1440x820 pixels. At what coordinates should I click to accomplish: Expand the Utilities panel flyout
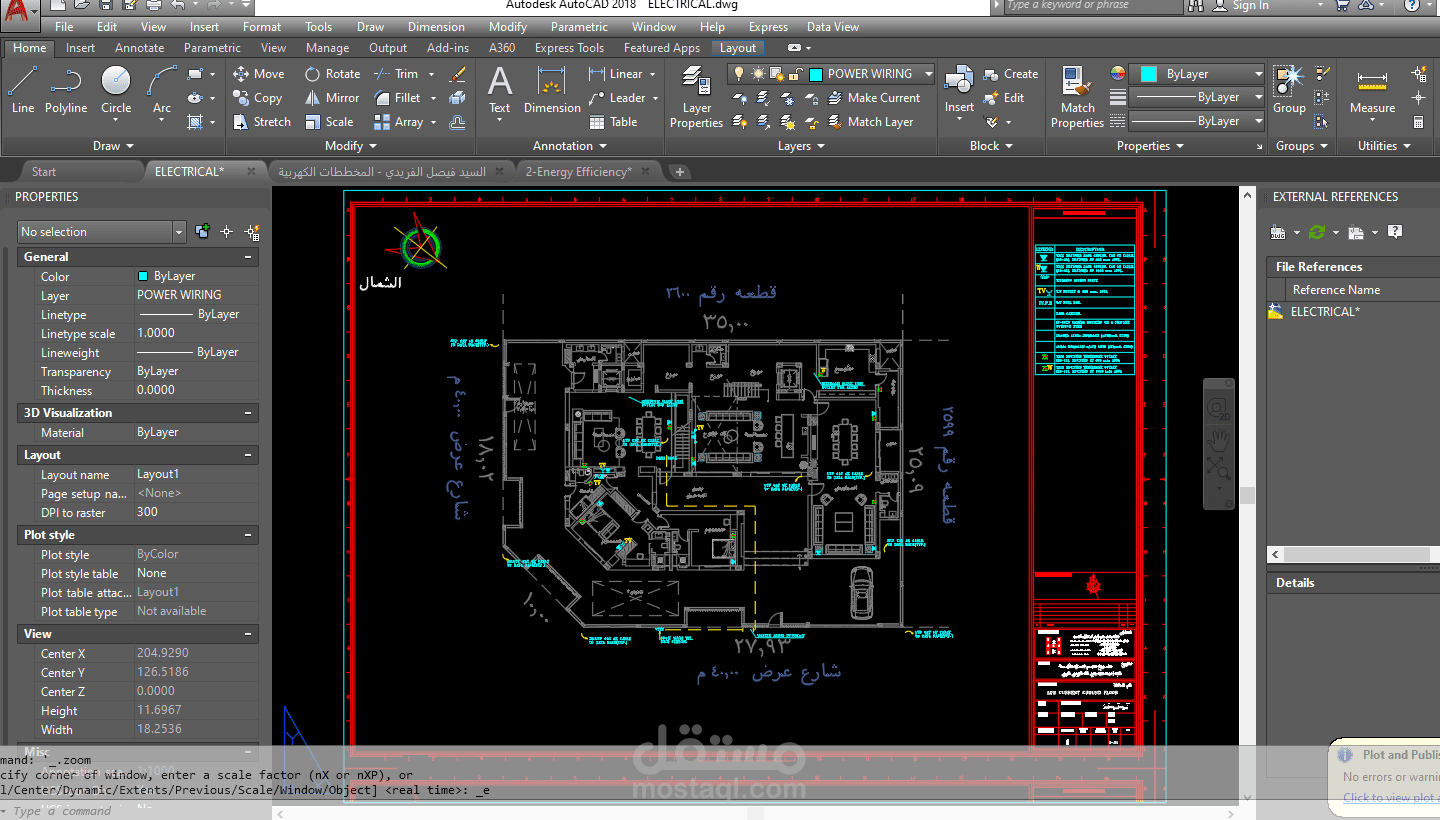1384,146
